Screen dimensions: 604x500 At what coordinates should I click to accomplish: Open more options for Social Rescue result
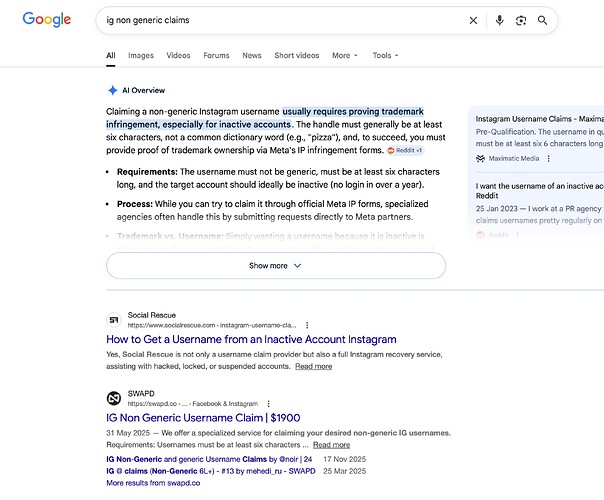click(x=307, y=325)
